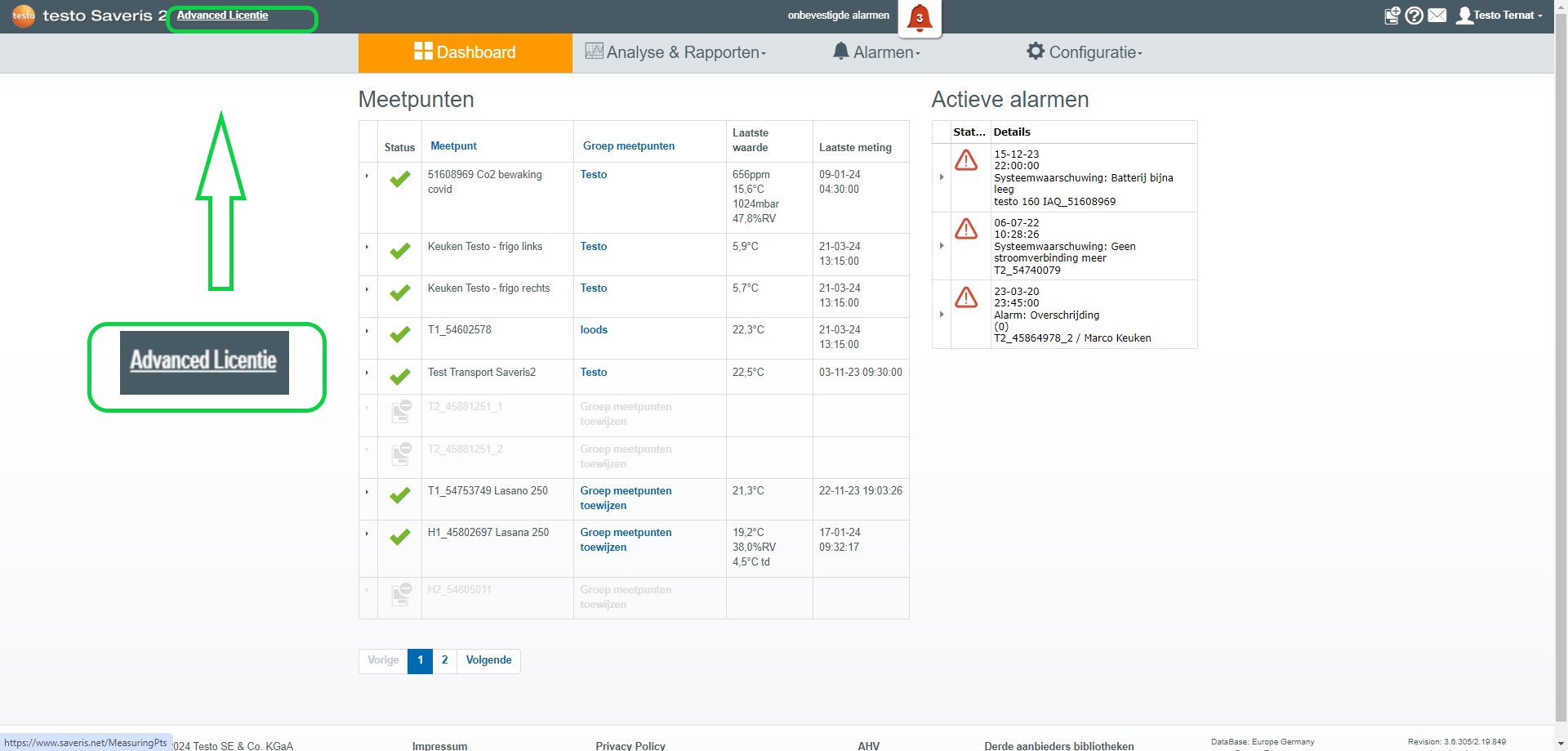Click the add data logger icon
Viewport: 1568px width, 751px height.
click(1392, 16)
